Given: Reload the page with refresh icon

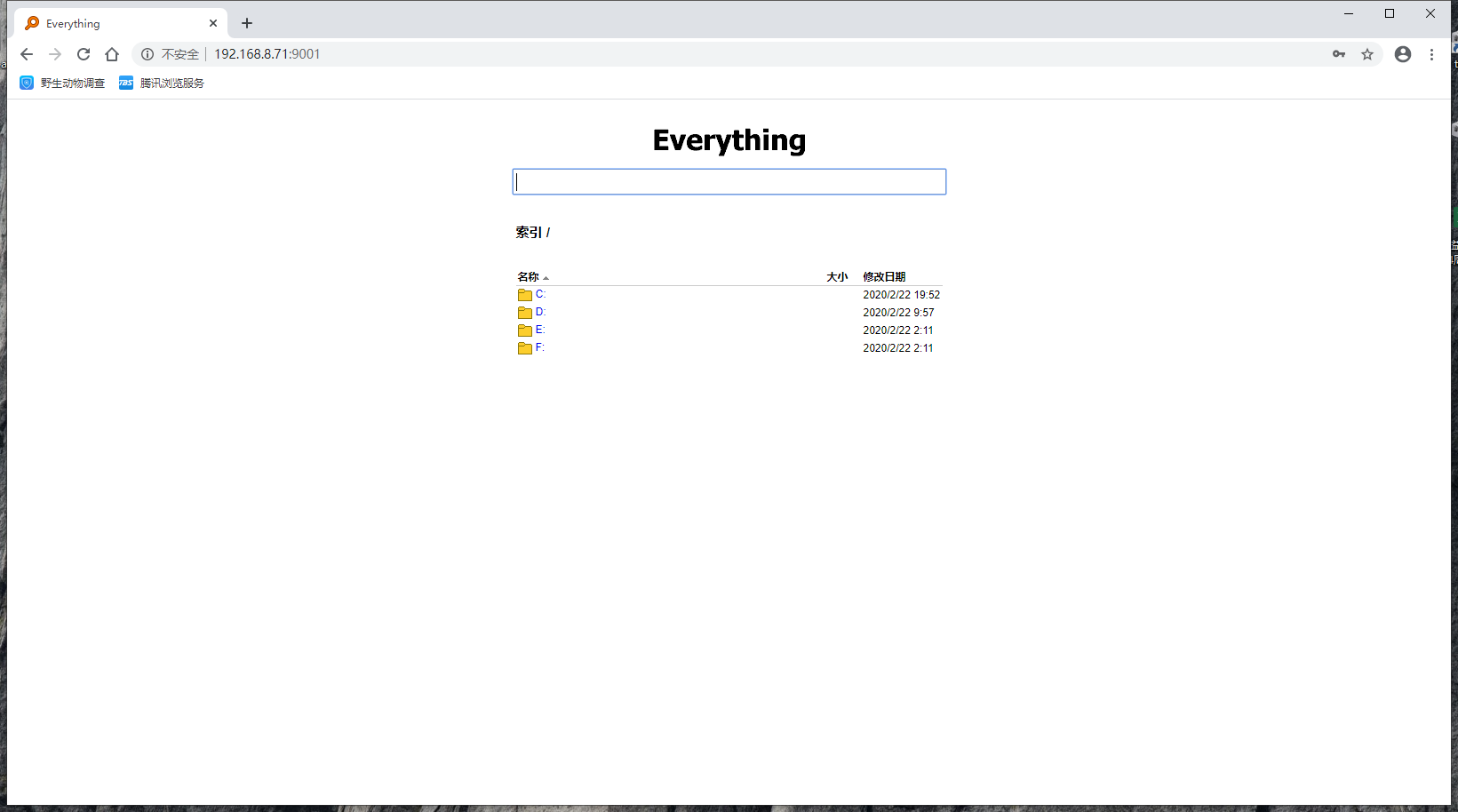Looking at the screenshot, I should coord(84,54).
